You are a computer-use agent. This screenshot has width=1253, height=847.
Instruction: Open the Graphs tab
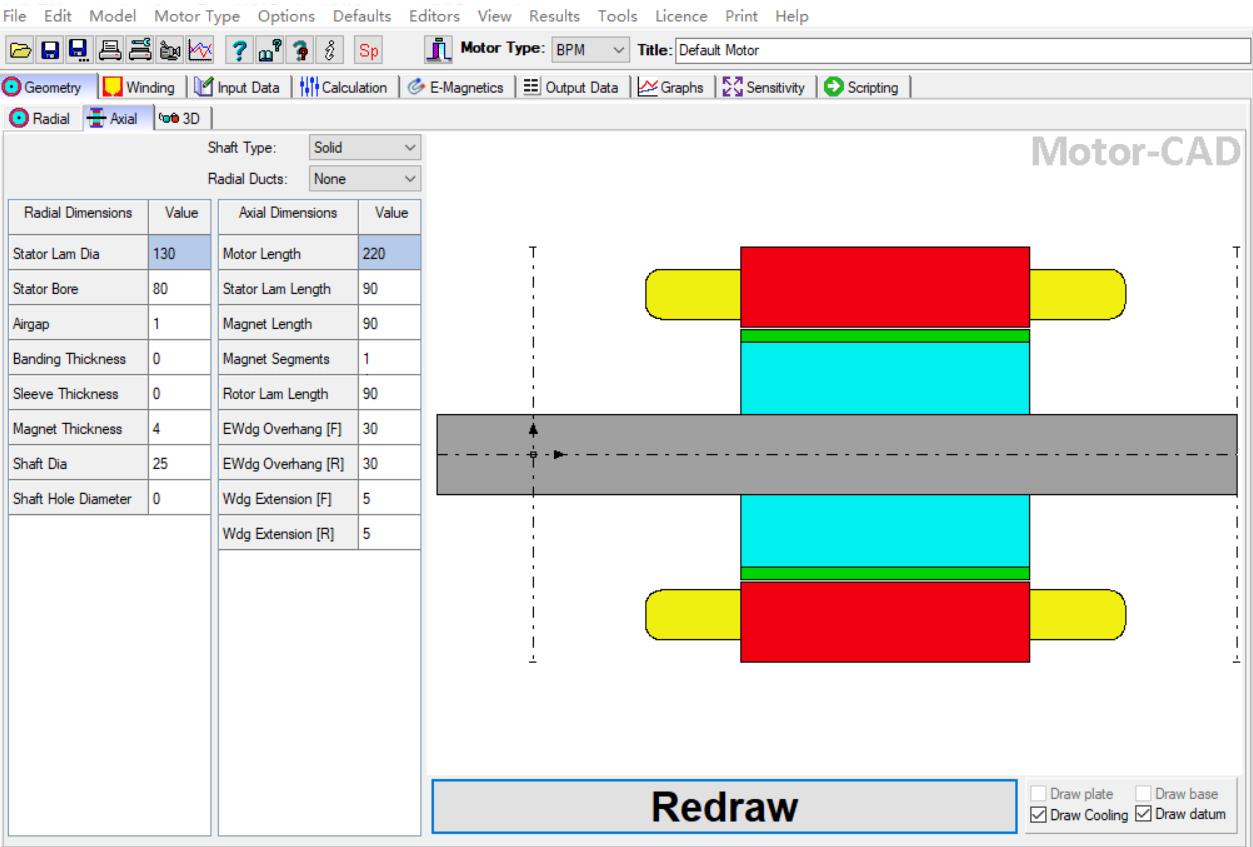[676, 87]
